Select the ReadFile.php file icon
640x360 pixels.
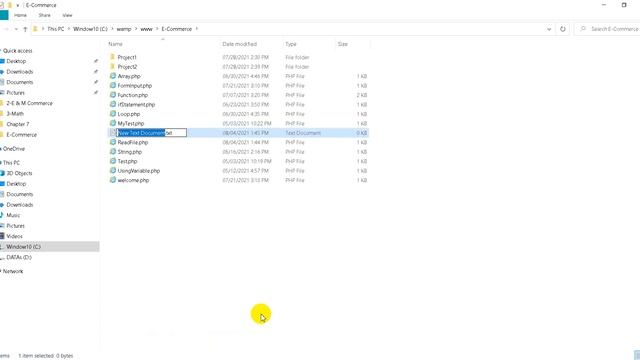click(113, 142)
